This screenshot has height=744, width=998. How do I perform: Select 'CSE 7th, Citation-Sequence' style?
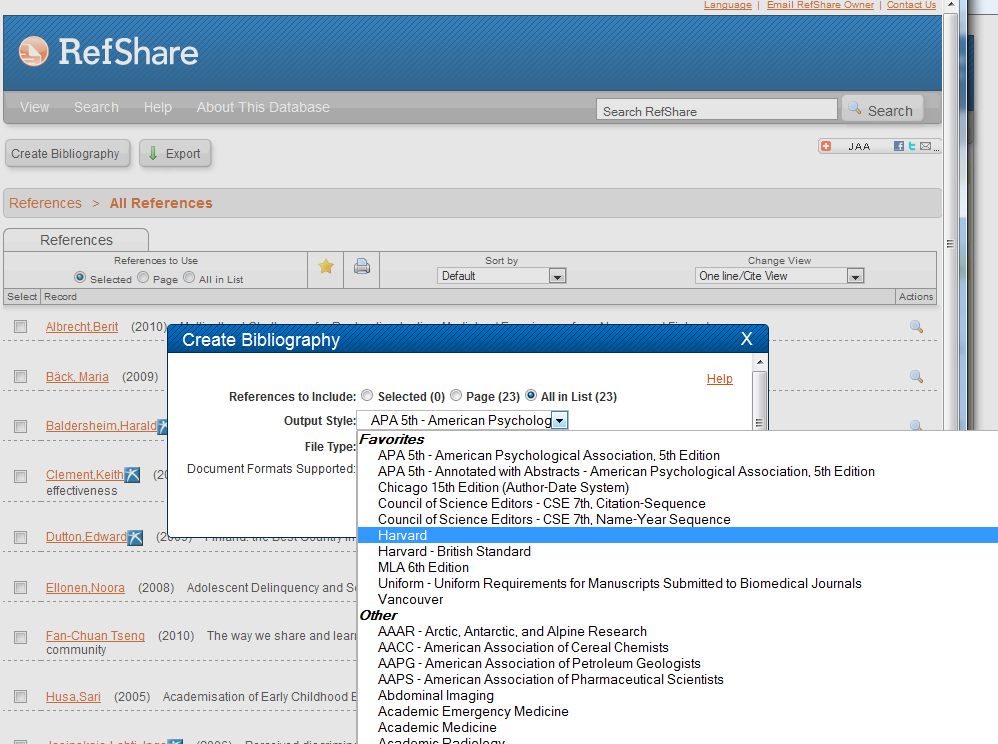pos(542,503)
